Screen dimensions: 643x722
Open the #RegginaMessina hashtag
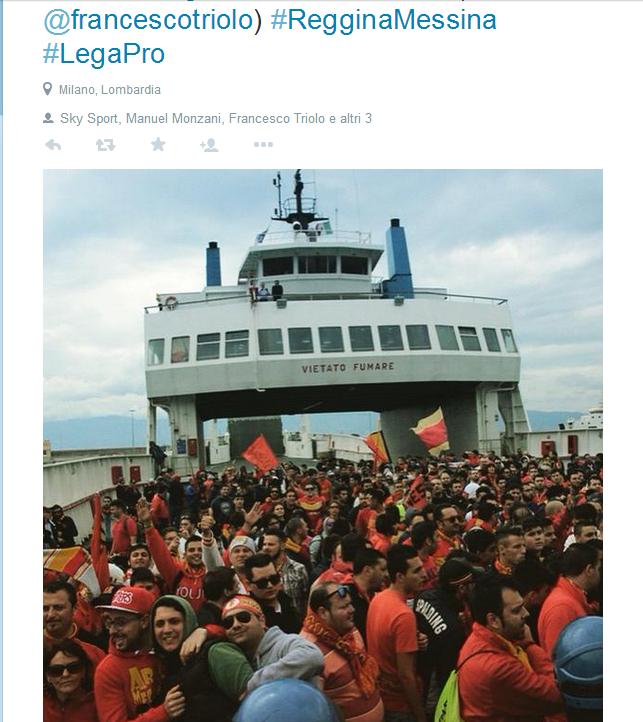pyautogui.click(x=384, y=20)
